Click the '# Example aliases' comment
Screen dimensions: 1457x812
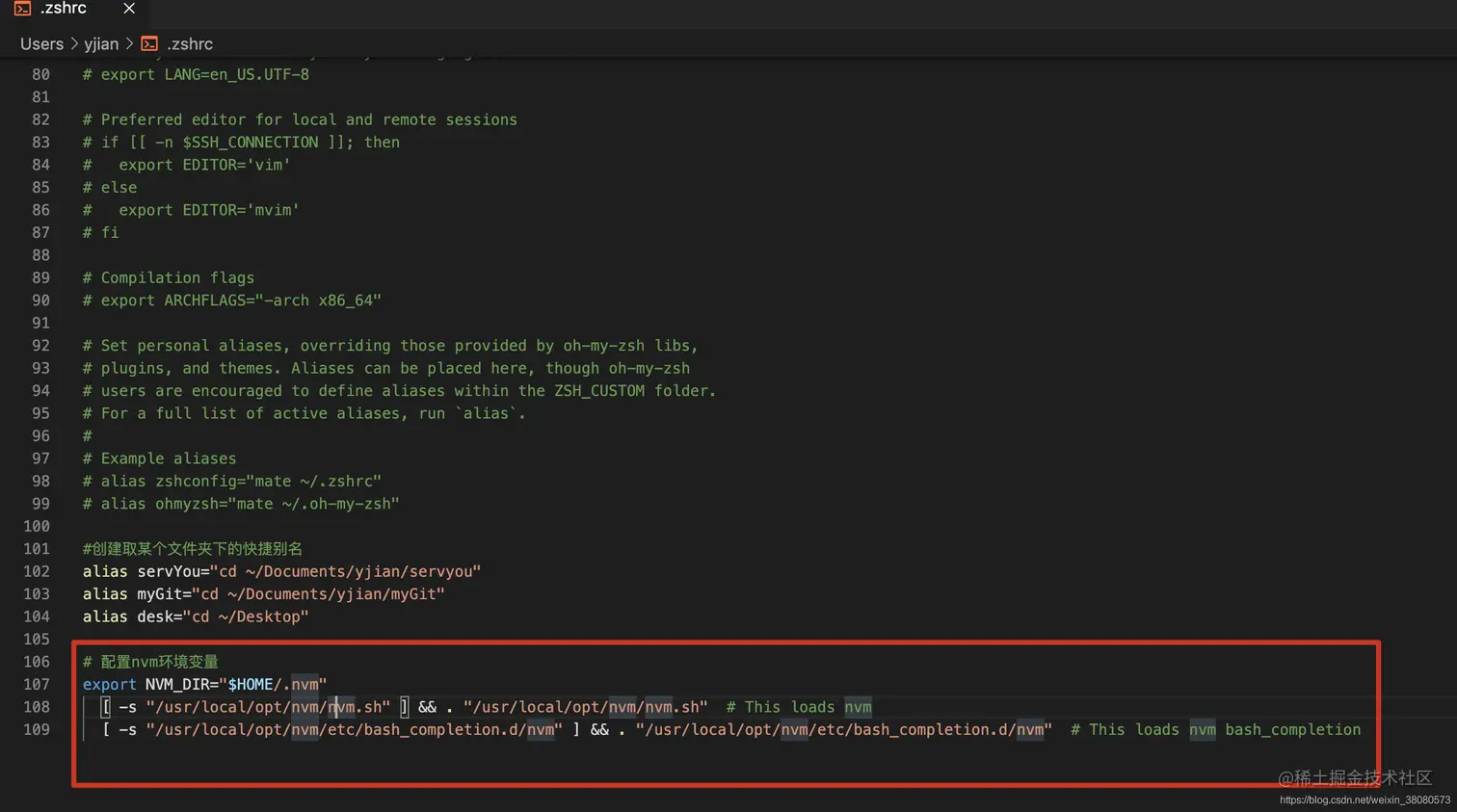pyautogui.click(x=159, y=458)
